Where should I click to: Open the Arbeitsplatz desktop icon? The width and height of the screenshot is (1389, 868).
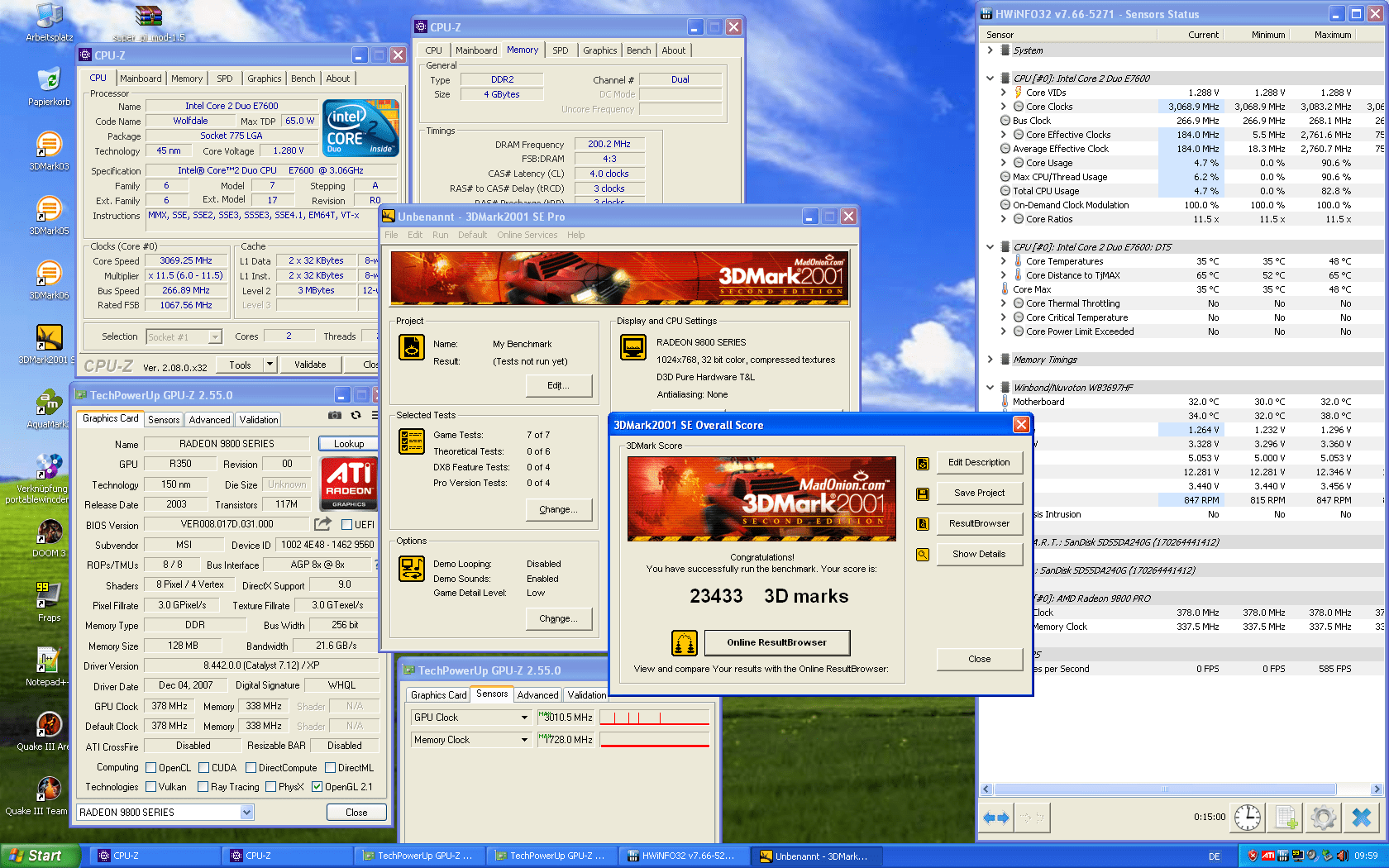[x=49, y=22]
